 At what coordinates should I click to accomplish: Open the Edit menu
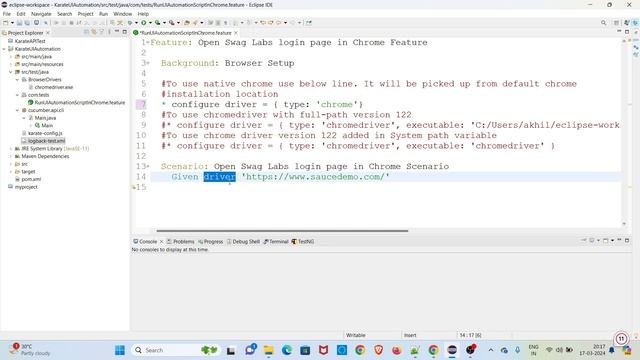21,14
